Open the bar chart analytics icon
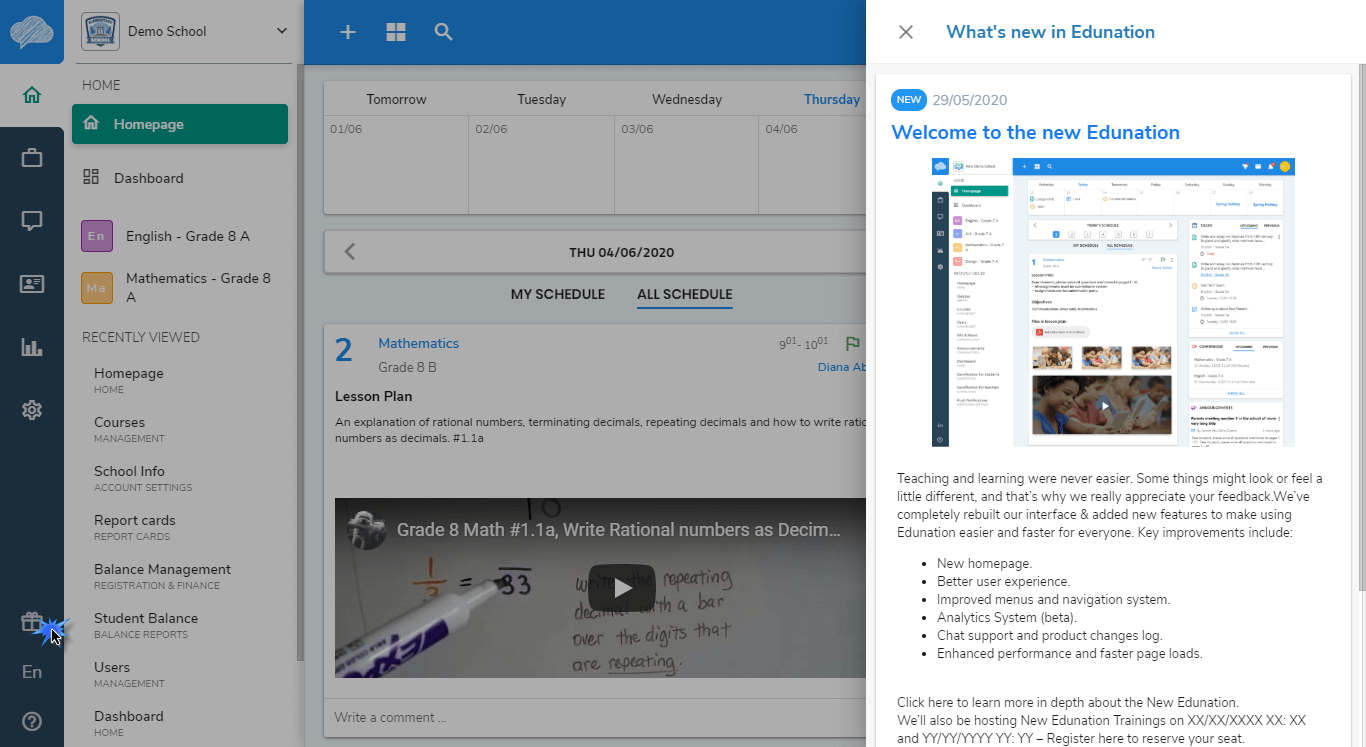The image size is (1366, 747). [32, 347]
